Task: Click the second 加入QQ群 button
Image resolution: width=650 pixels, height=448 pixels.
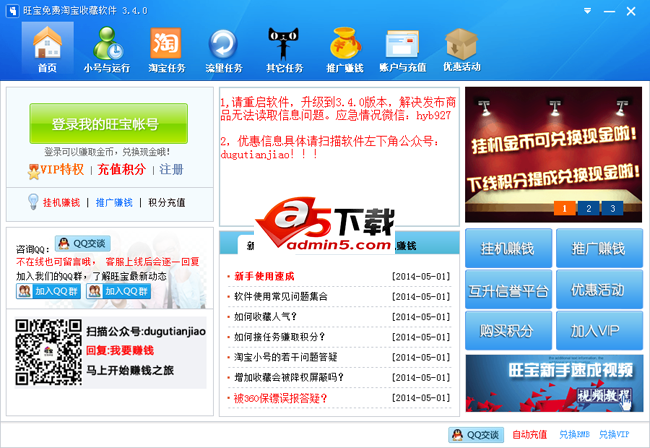Action: 119,291
